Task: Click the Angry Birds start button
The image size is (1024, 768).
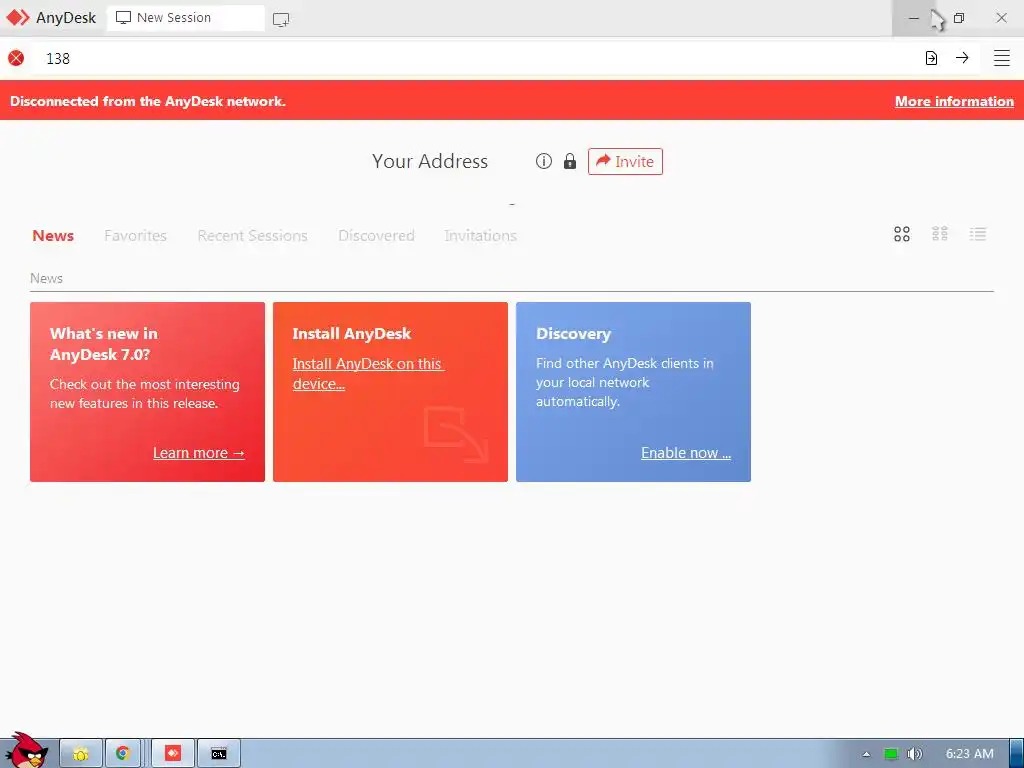Action: [x=27, y=751]
